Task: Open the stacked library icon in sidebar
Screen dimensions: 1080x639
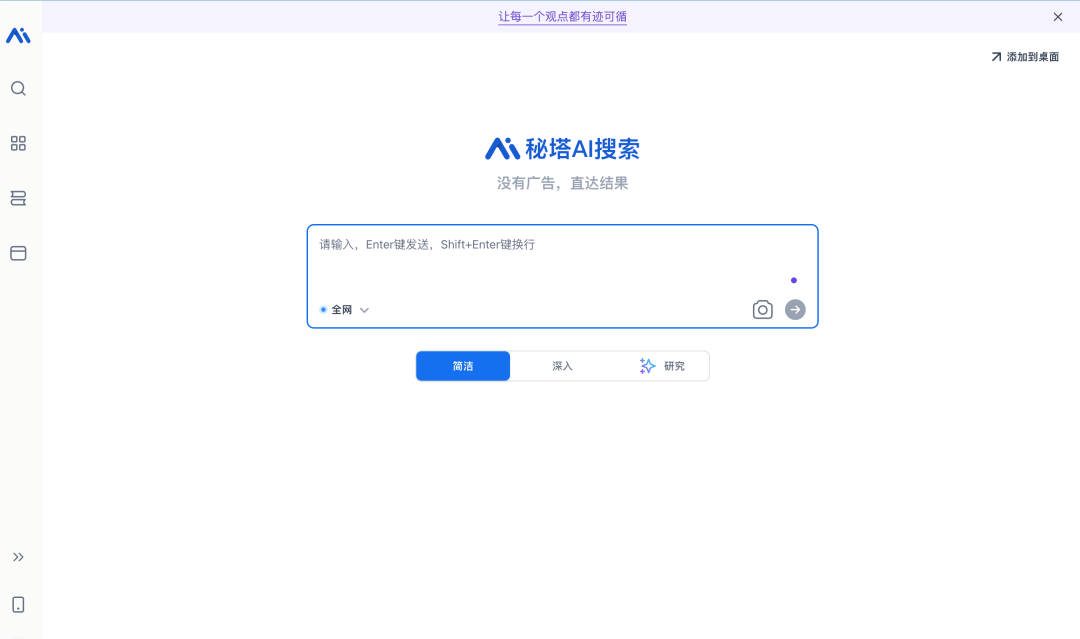Action: (19, 198)
